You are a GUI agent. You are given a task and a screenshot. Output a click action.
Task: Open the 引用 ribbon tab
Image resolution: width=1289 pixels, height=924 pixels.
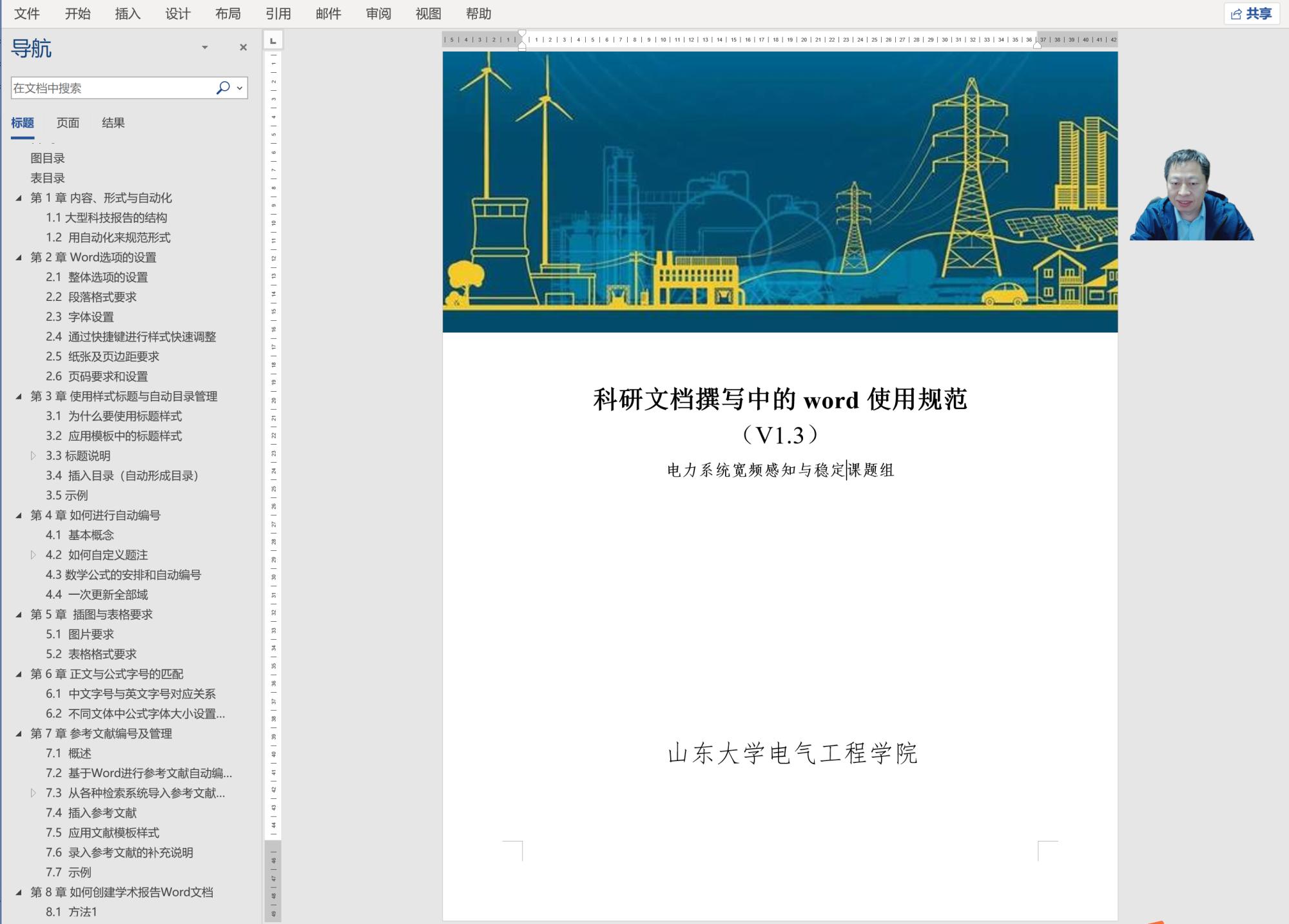(278, 14)
